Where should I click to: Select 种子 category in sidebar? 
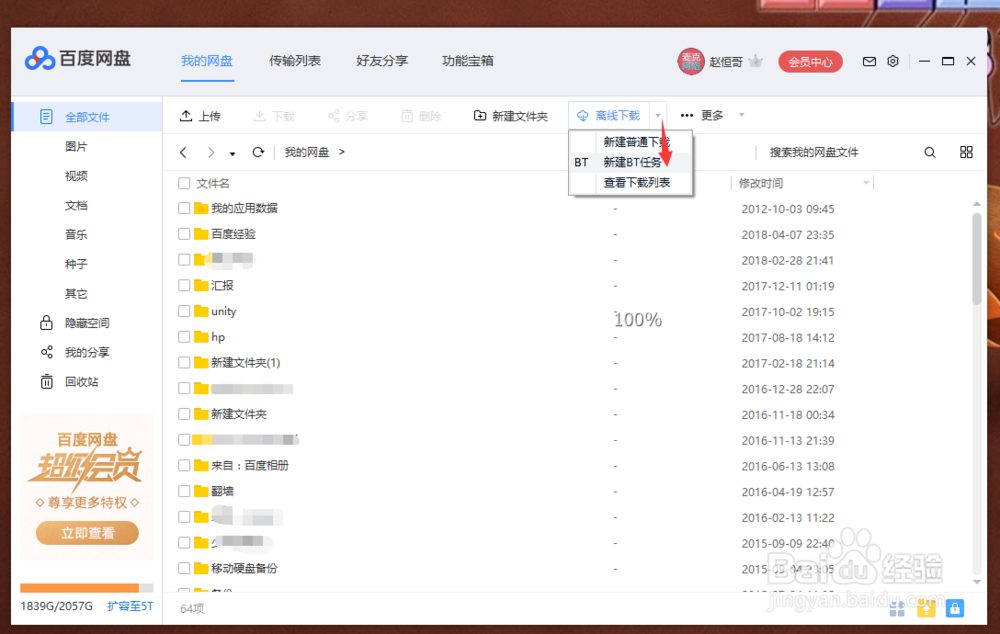point(76,264)
